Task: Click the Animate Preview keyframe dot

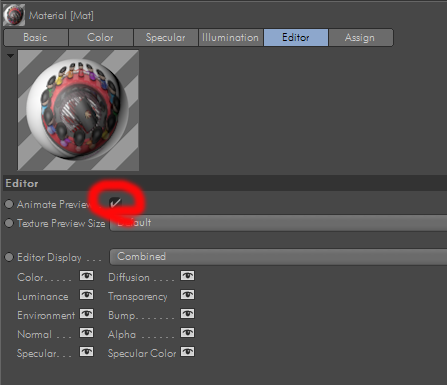Action: pyautogui.click(x=9, y=204)
